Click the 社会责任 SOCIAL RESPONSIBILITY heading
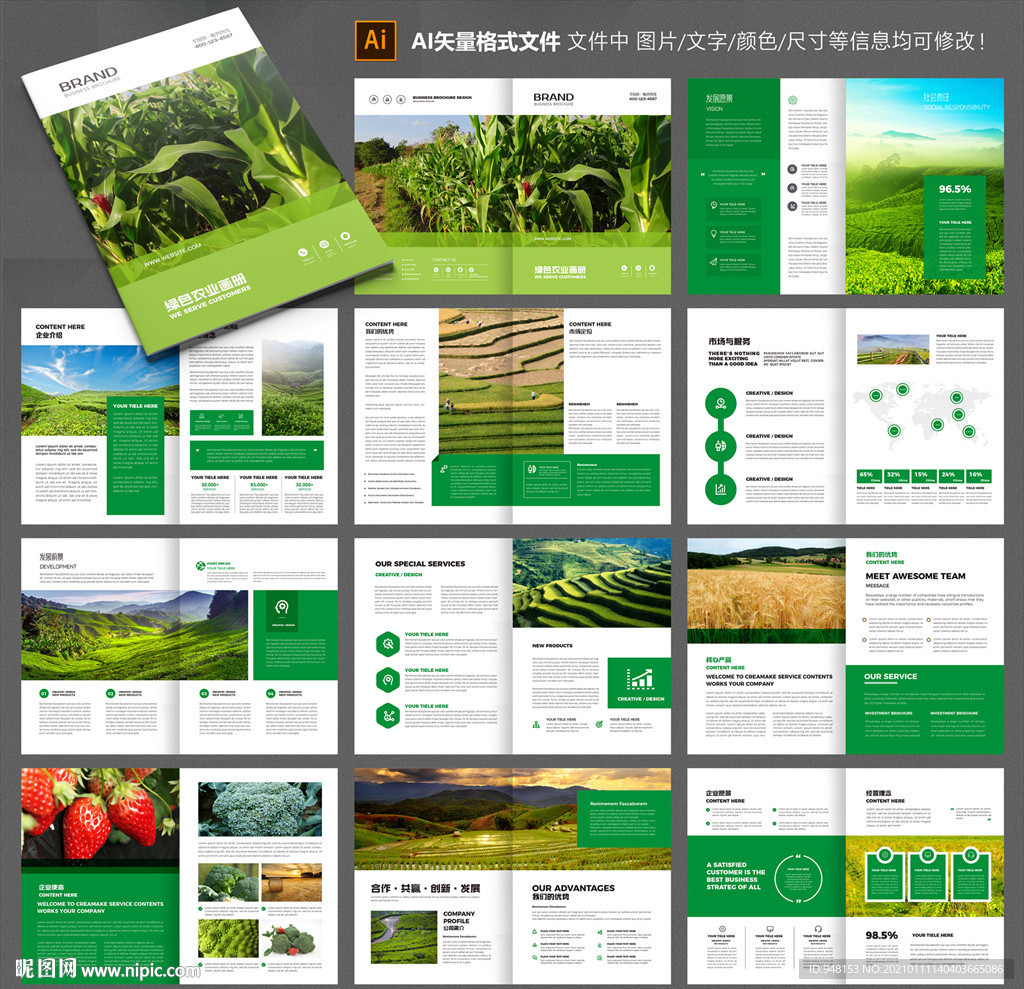This screenshot has width=1024, height=989. (956, 101)
